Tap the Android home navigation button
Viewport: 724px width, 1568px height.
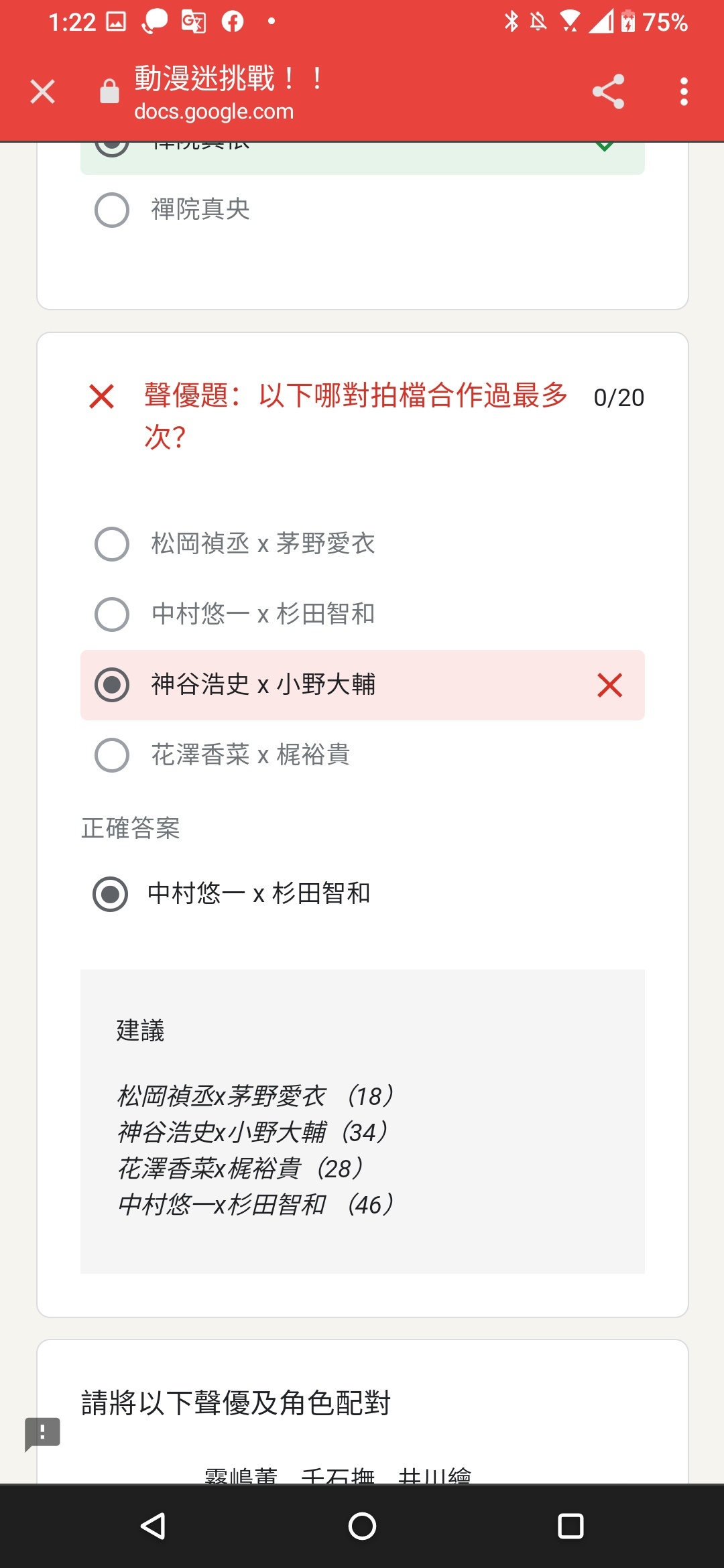362,1526
